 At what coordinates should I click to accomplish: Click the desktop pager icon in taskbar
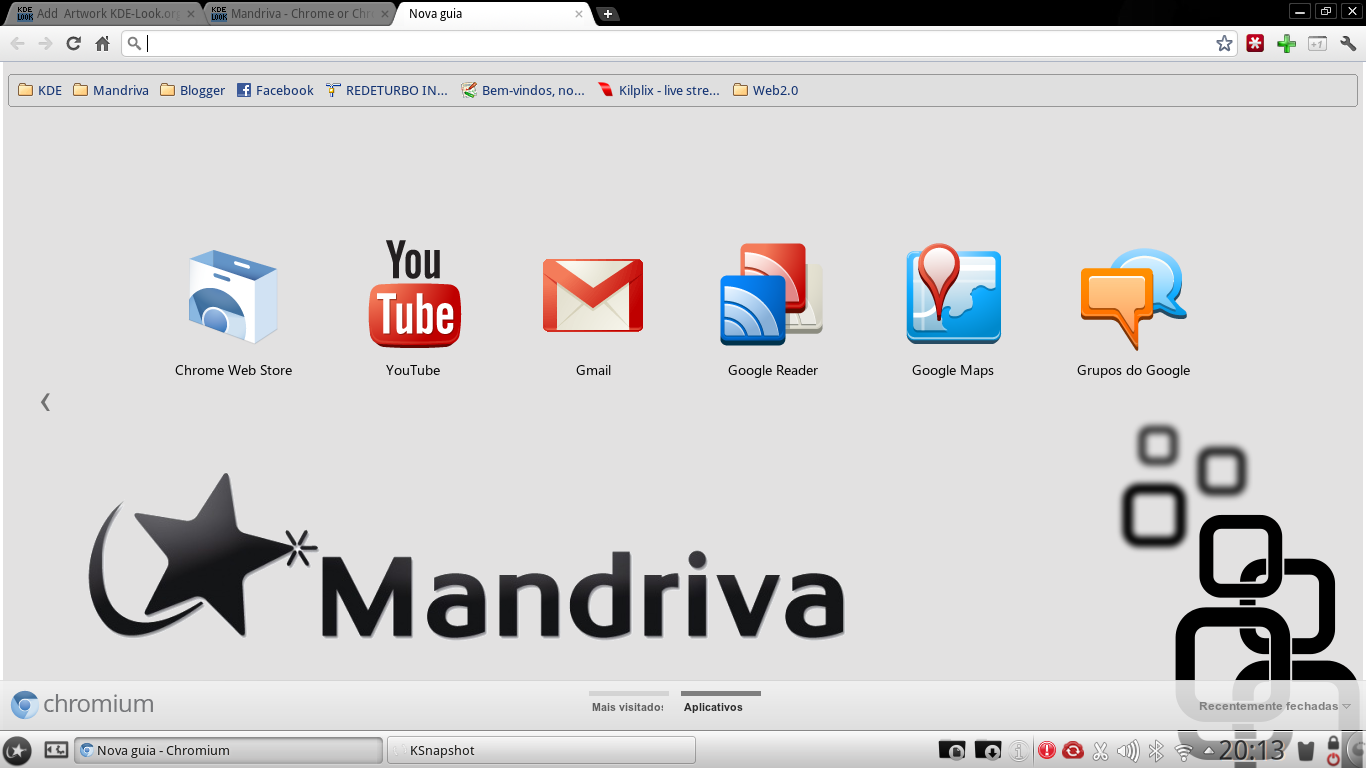pos(56,749)
